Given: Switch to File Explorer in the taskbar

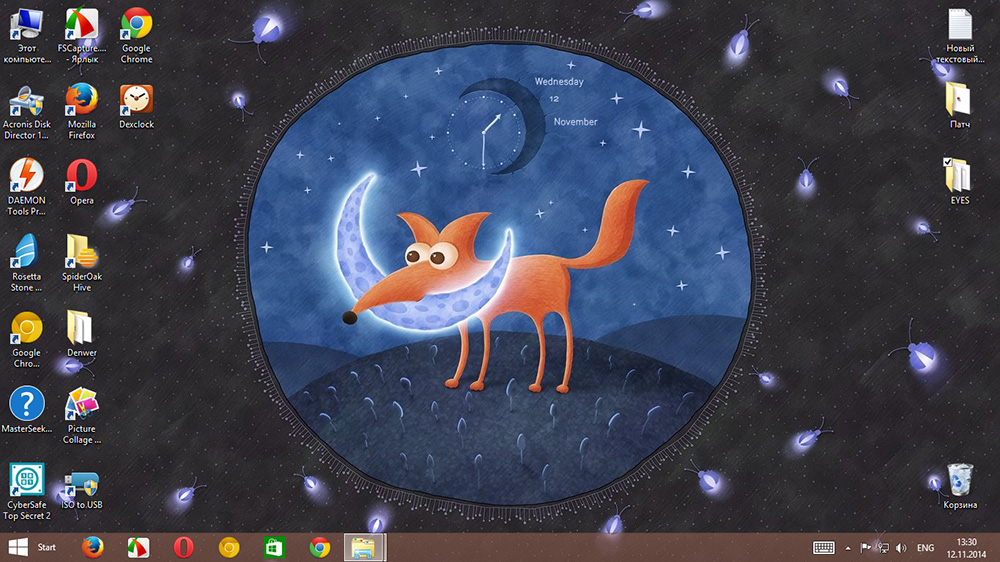Looking at the screenshot, I should (364, 547).
